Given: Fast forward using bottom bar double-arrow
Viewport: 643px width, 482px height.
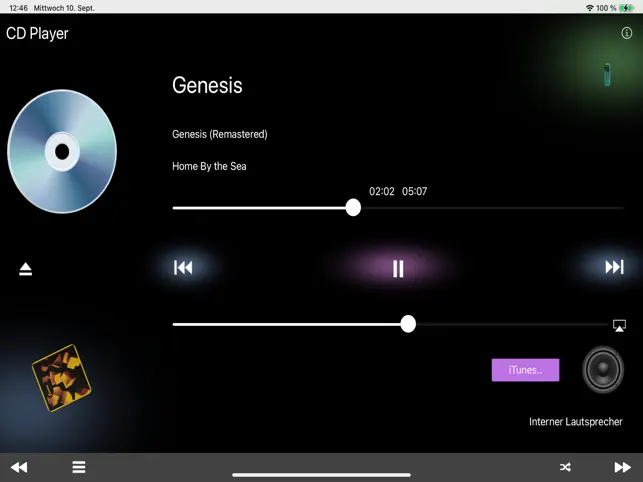Looking at the screenshot, I should click(622, 467).
